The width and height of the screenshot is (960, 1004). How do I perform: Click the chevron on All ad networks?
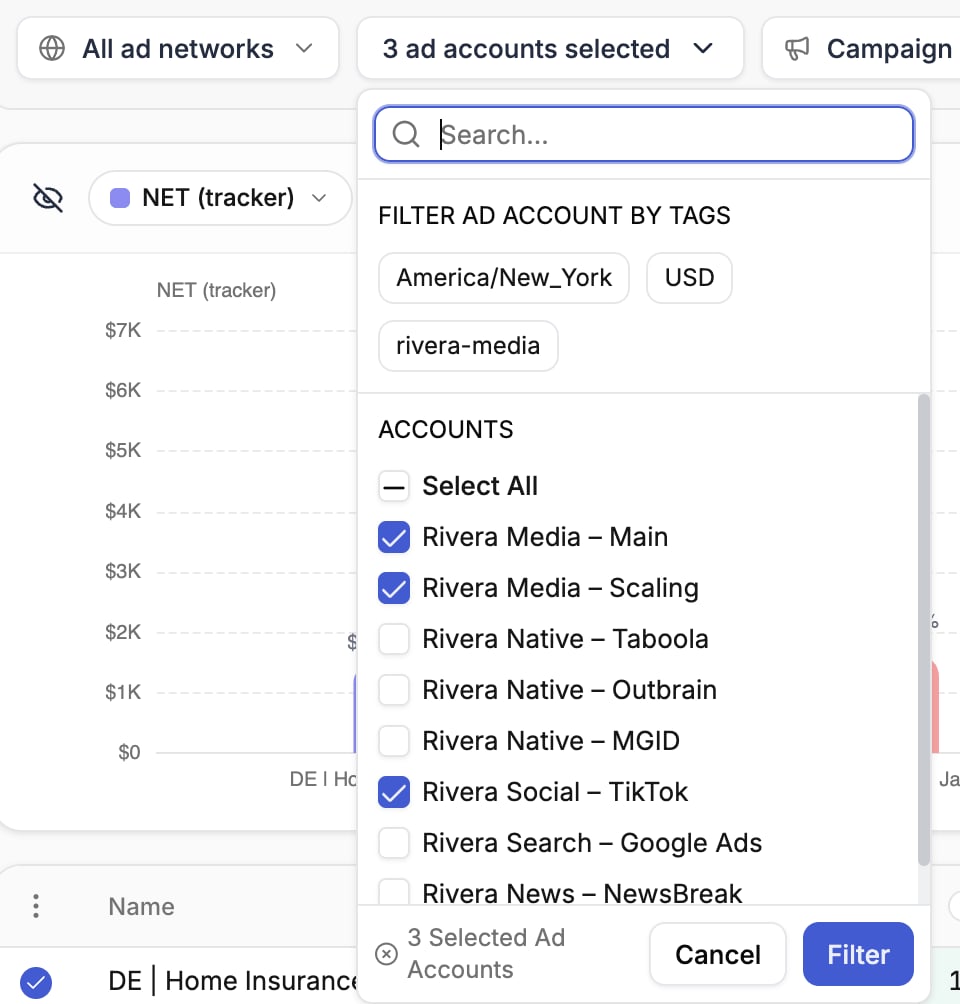(304, 49)
